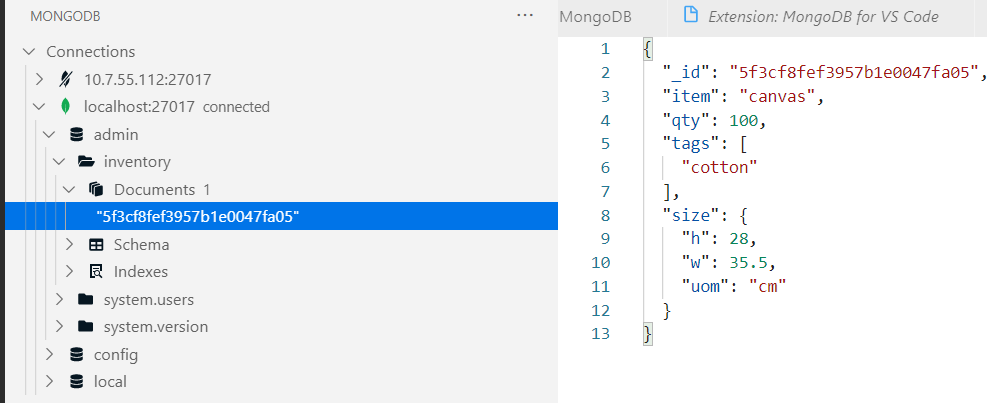The width and height of the screenshot is (987, 403).
Task: Click the Documents stack icon
Action: click(x=96, y=189)
